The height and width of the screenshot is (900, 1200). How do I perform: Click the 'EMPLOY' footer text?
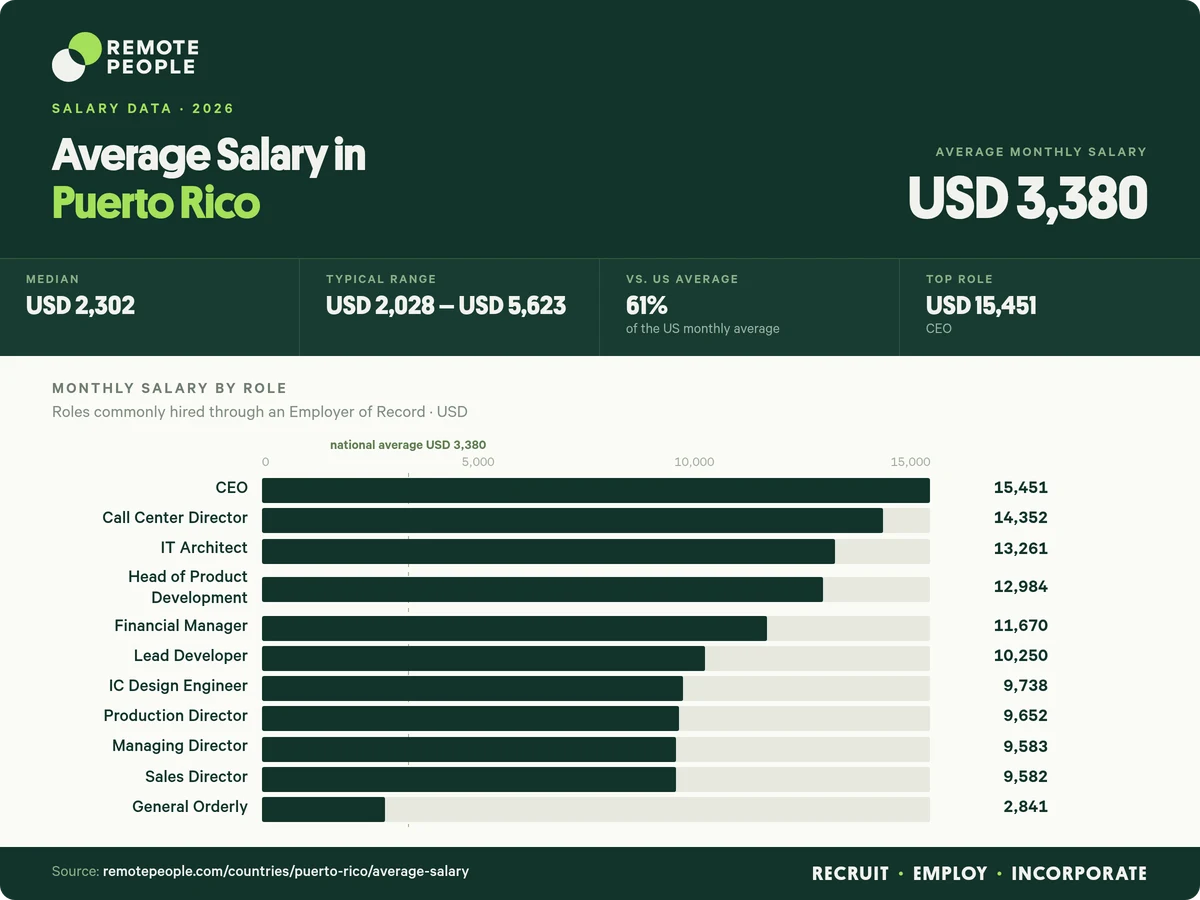click(x=950, y=873)
